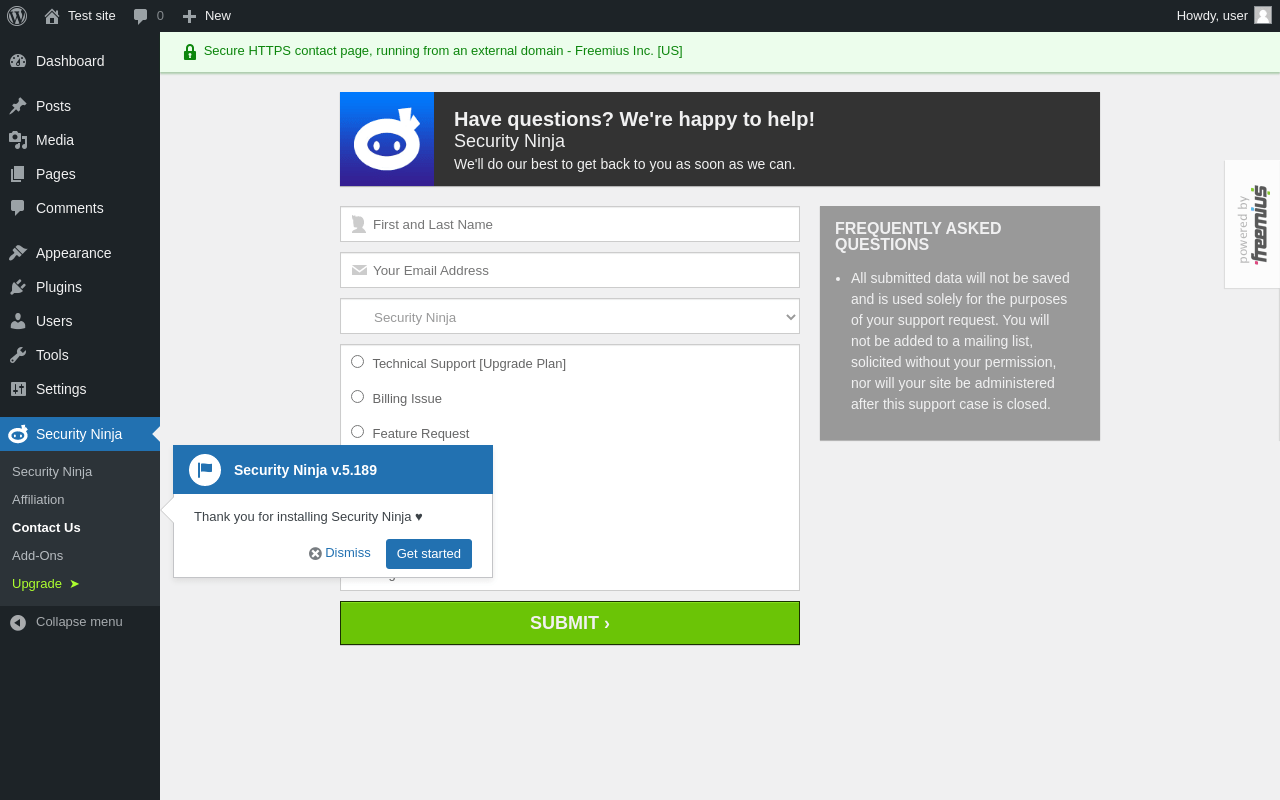Click the flag icon in popup header
The image size is (1280, 800).
[x=205, y=470]
